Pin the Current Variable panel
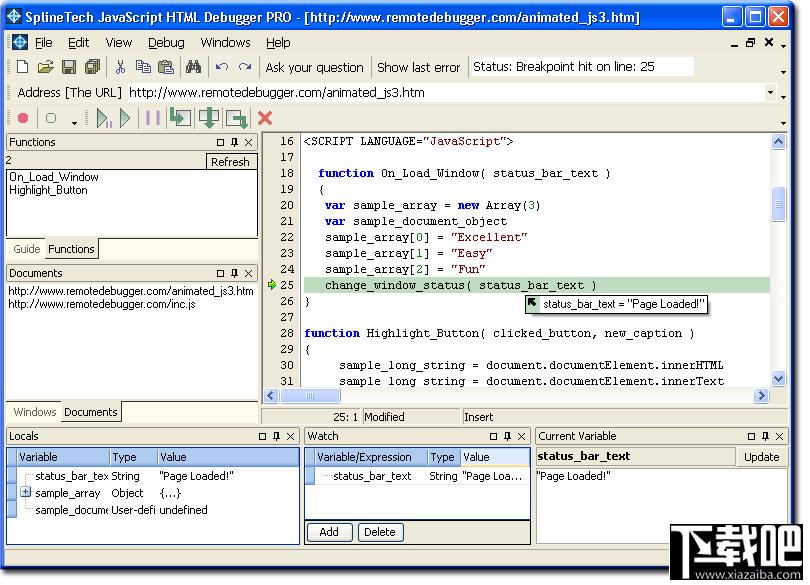 tap(765, 436)
